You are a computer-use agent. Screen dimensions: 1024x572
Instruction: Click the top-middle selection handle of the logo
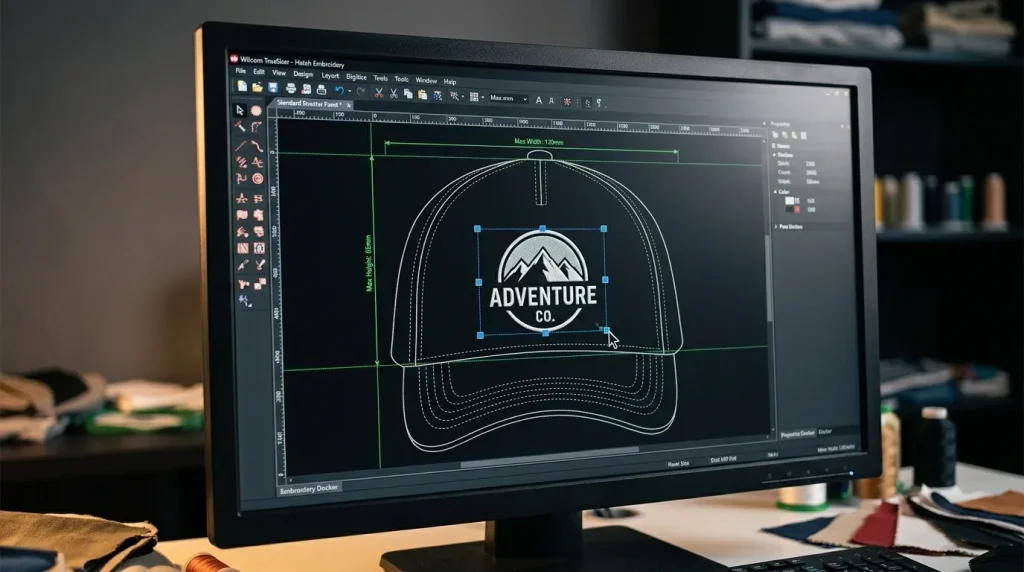[x=543, y=229]
